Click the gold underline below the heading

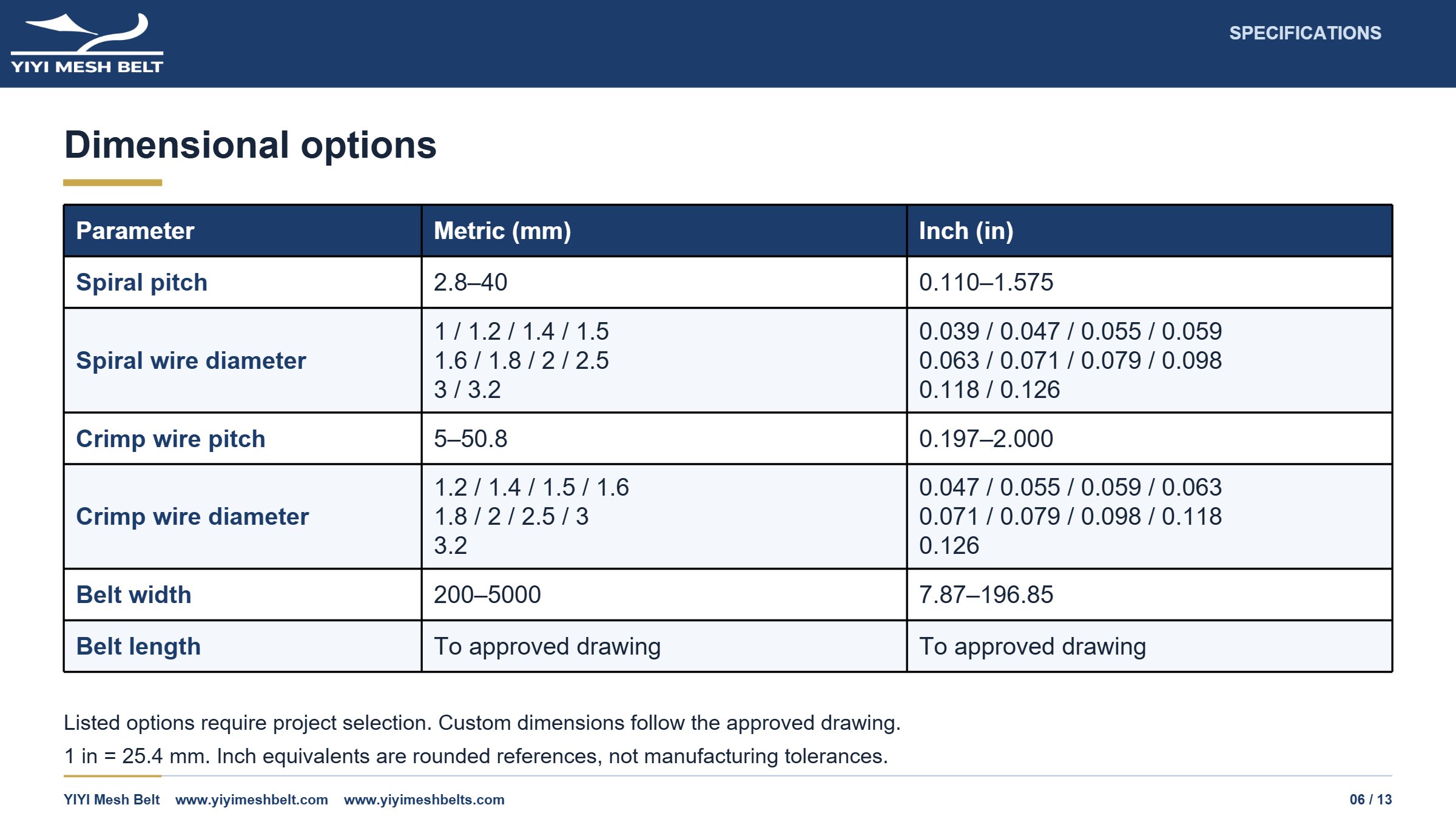(x=113, y=183)
